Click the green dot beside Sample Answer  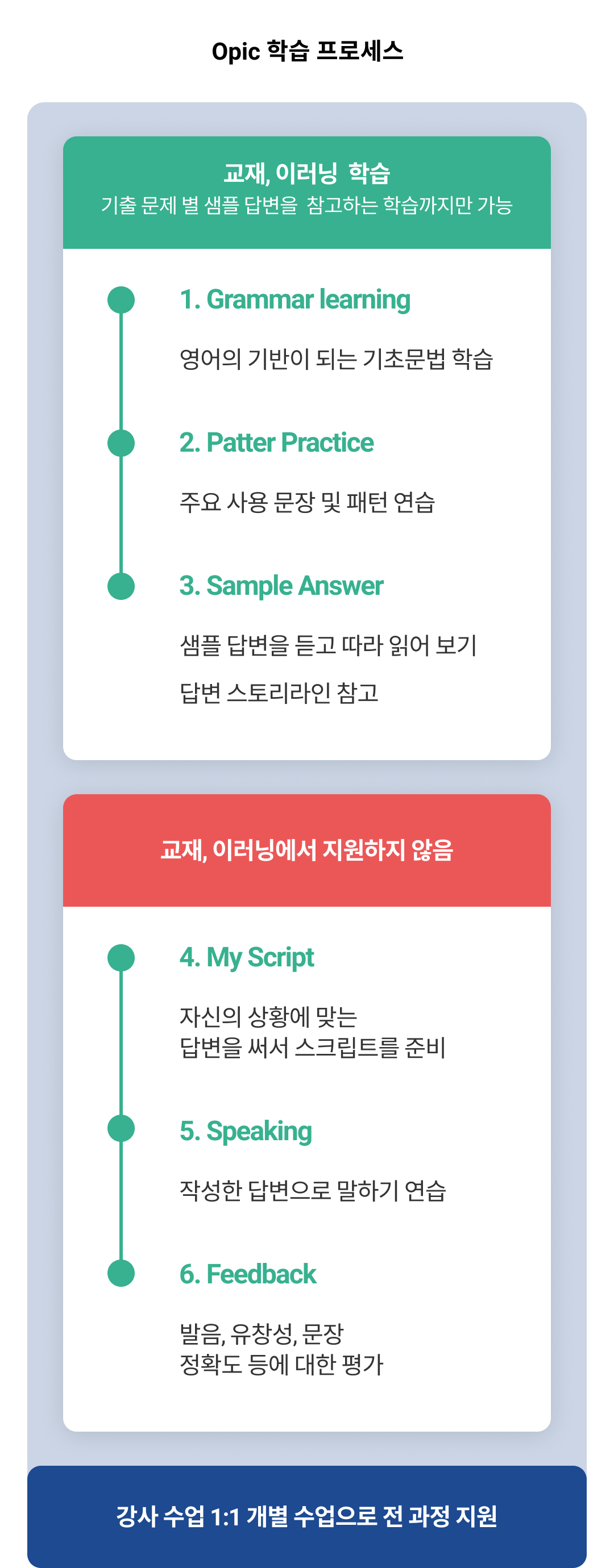[x=121, y=586]
